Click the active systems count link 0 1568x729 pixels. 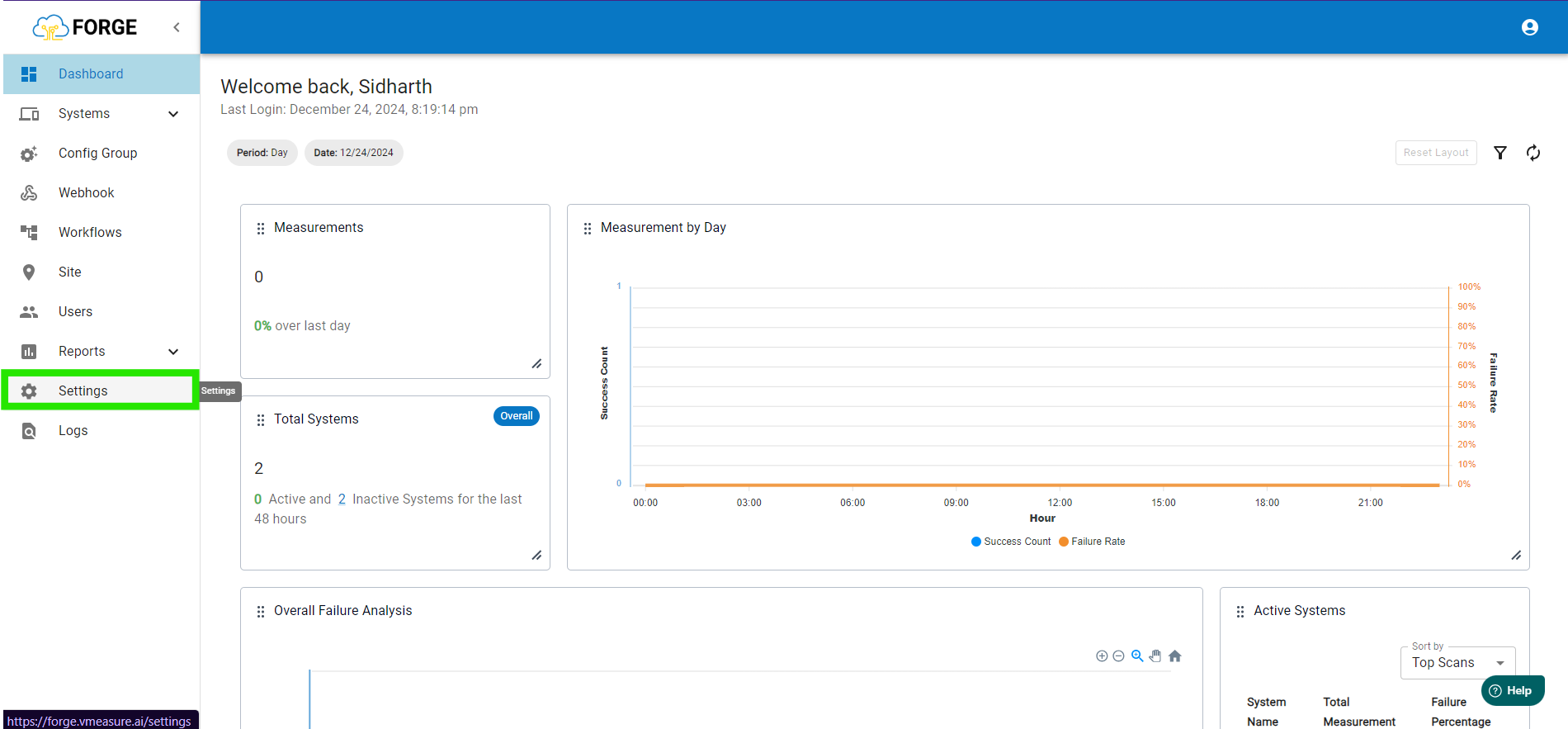coord(258,499)
